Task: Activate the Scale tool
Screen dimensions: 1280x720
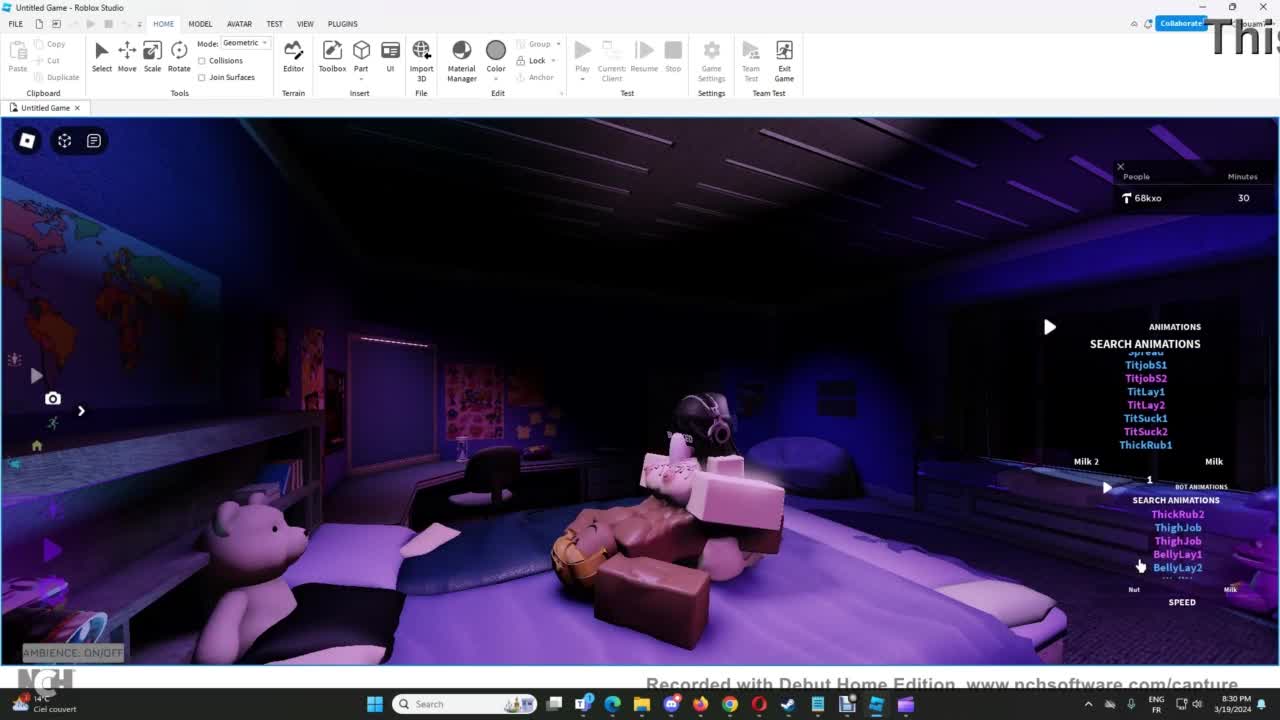Action: [152, 56]
